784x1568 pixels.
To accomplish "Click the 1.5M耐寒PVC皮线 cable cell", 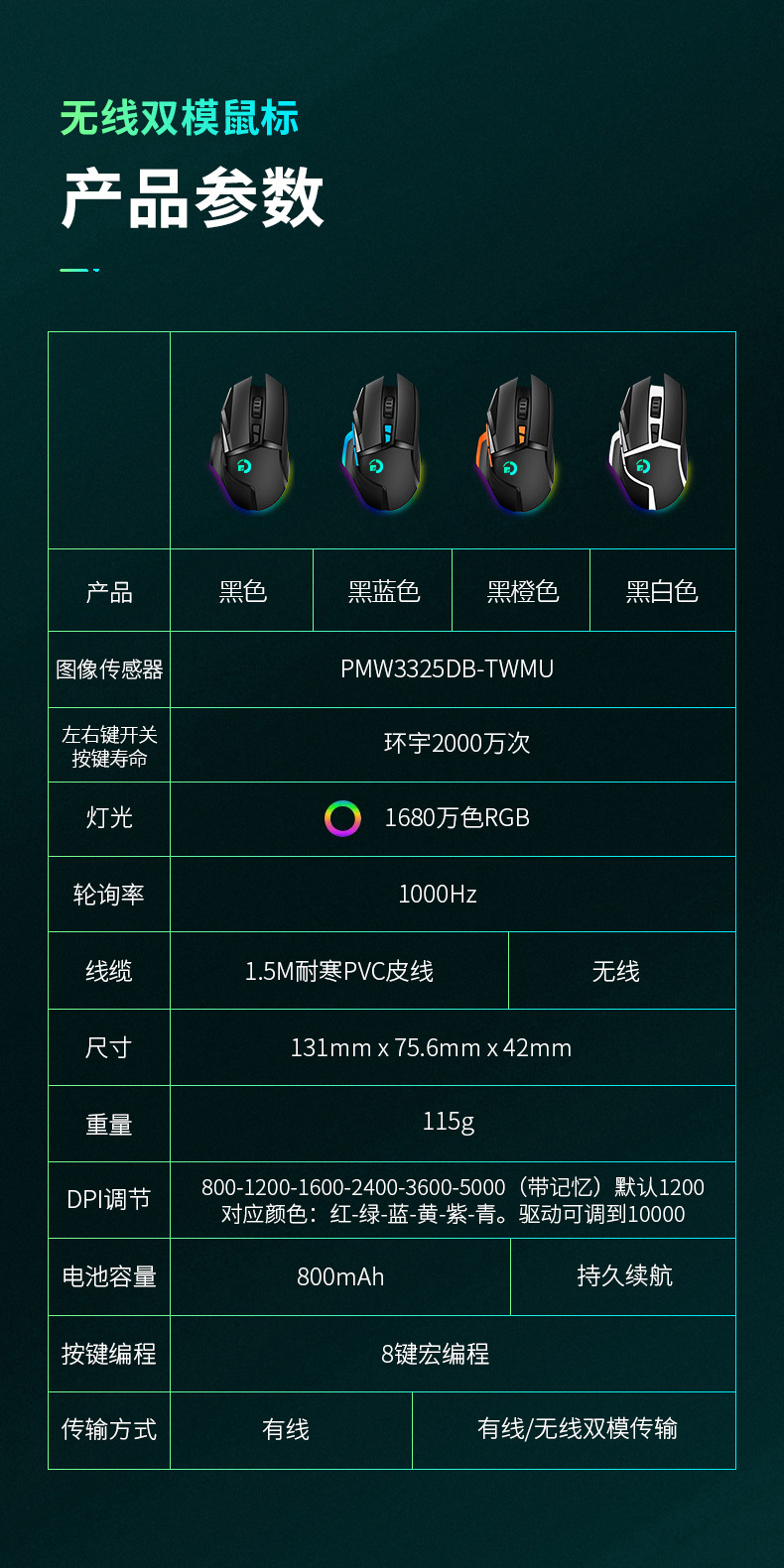I will click(x=339, y=971).
